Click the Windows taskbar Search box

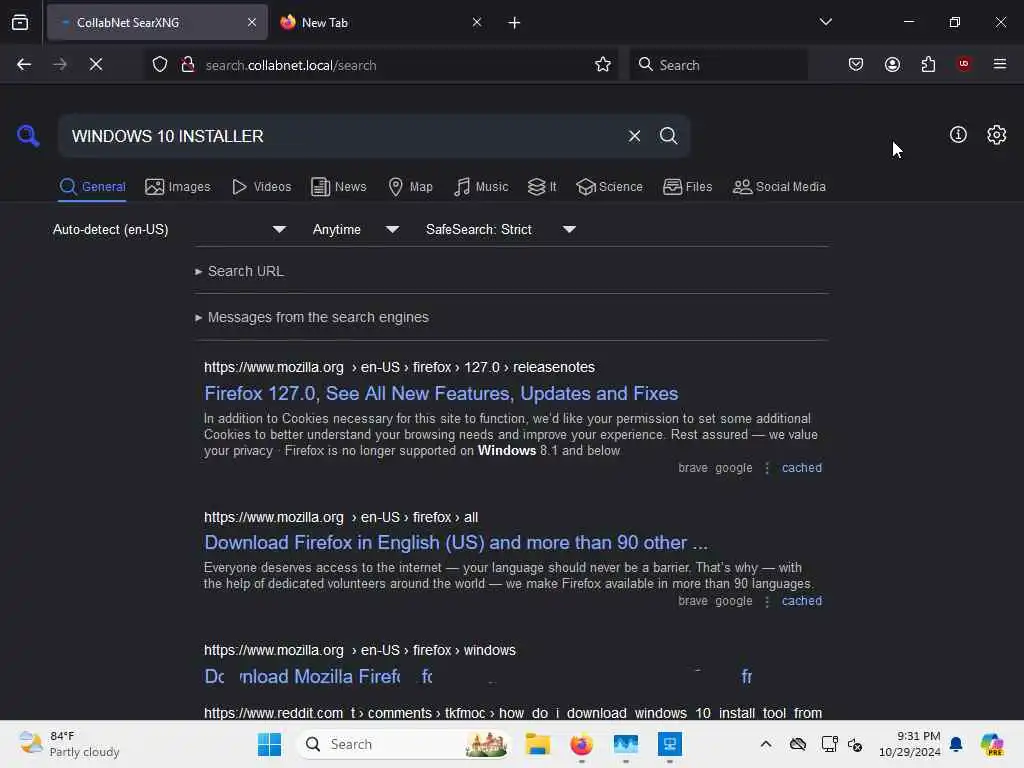pyautogui.click(x=404, y=744)
